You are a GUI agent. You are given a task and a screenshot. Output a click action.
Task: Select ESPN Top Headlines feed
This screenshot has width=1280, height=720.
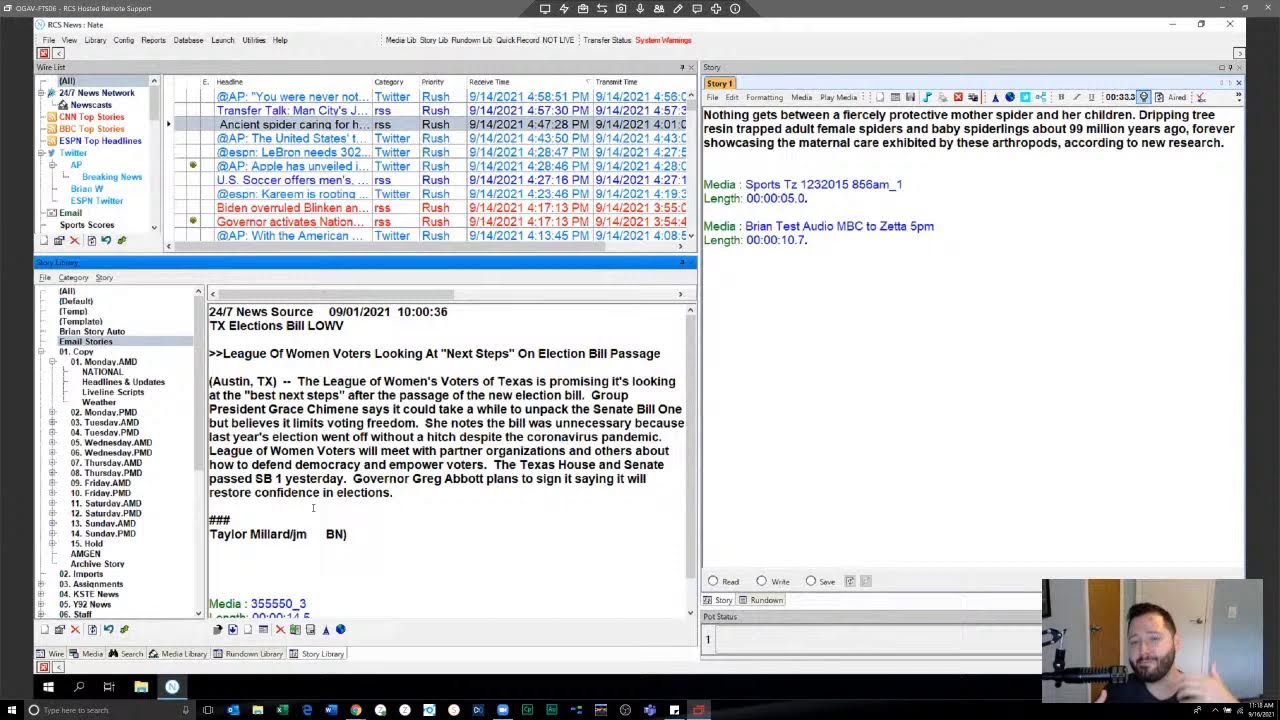coord(100,141)
